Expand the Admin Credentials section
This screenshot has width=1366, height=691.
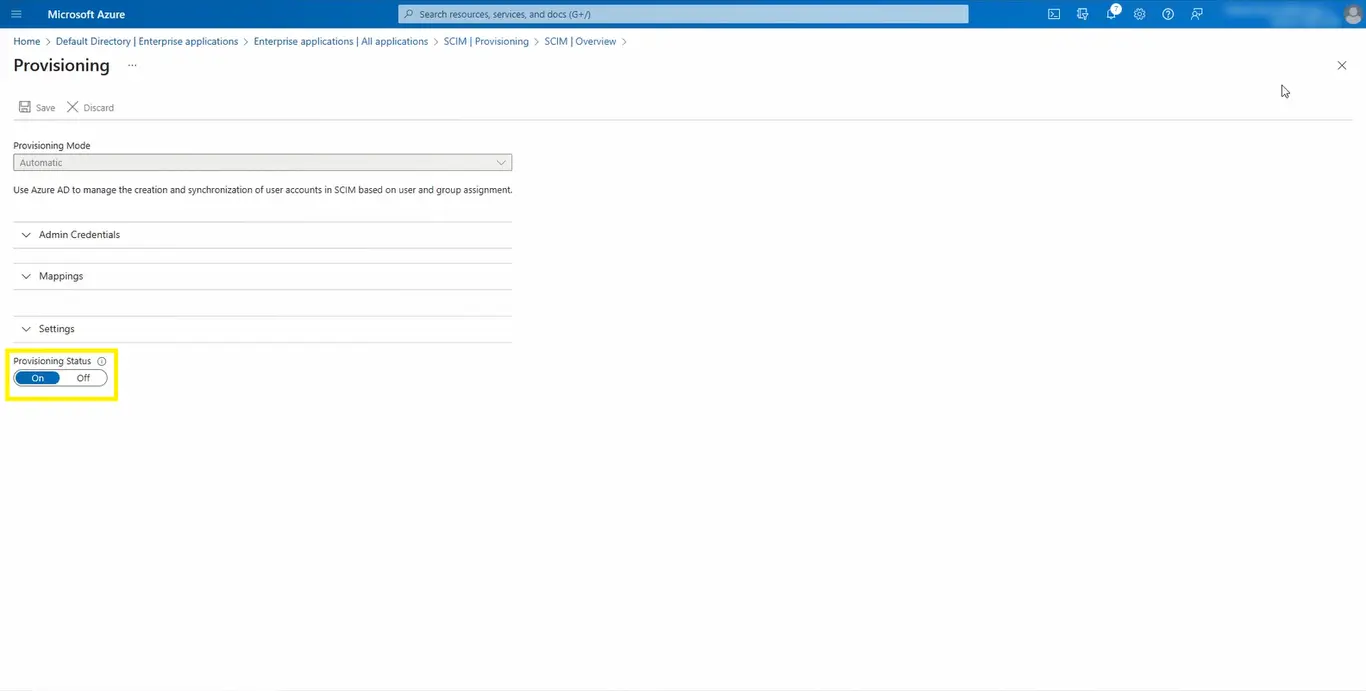tap(262, 235)
